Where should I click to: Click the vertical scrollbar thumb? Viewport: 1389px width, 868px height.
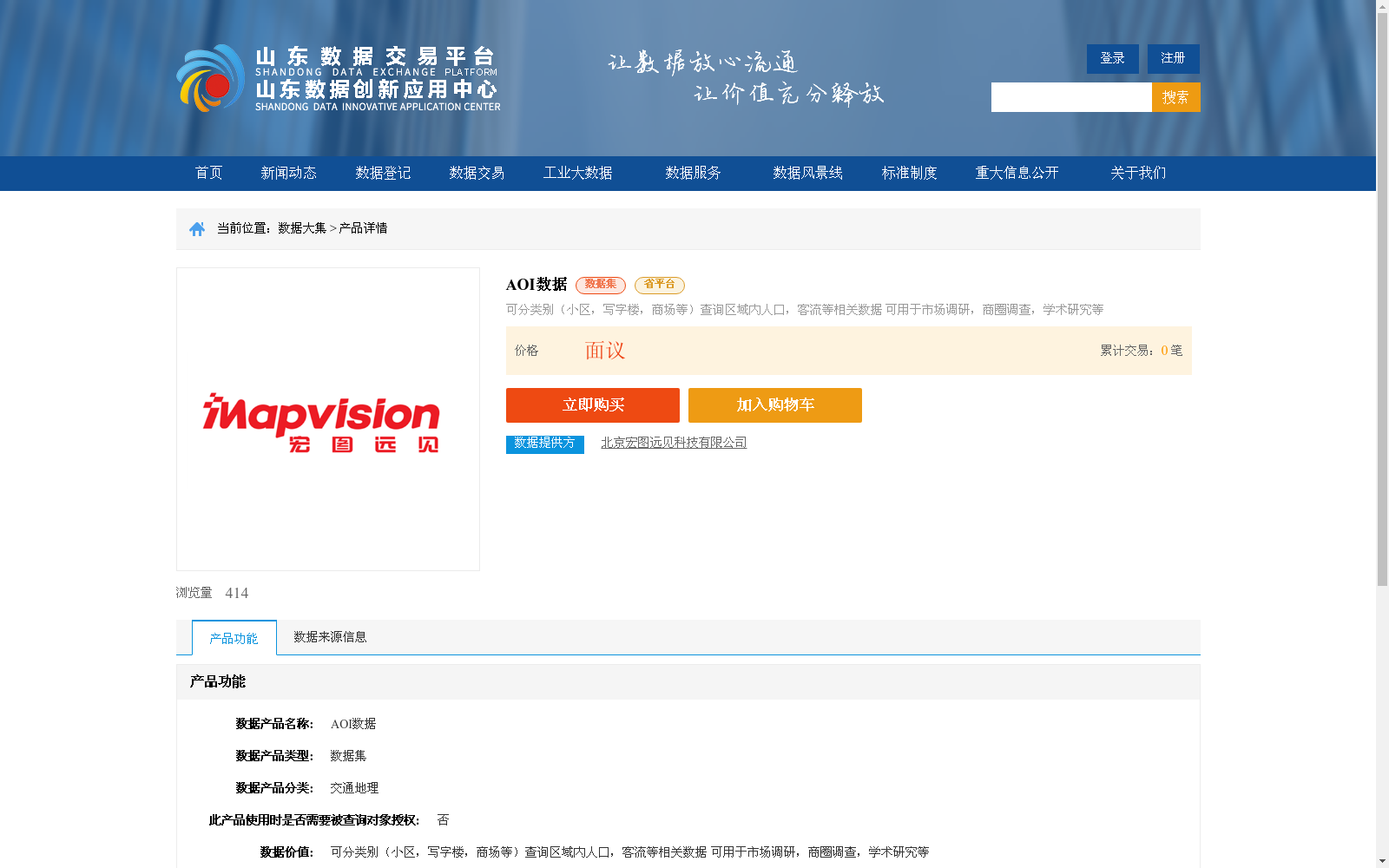pyautogui.click(x=1382, y=299)
